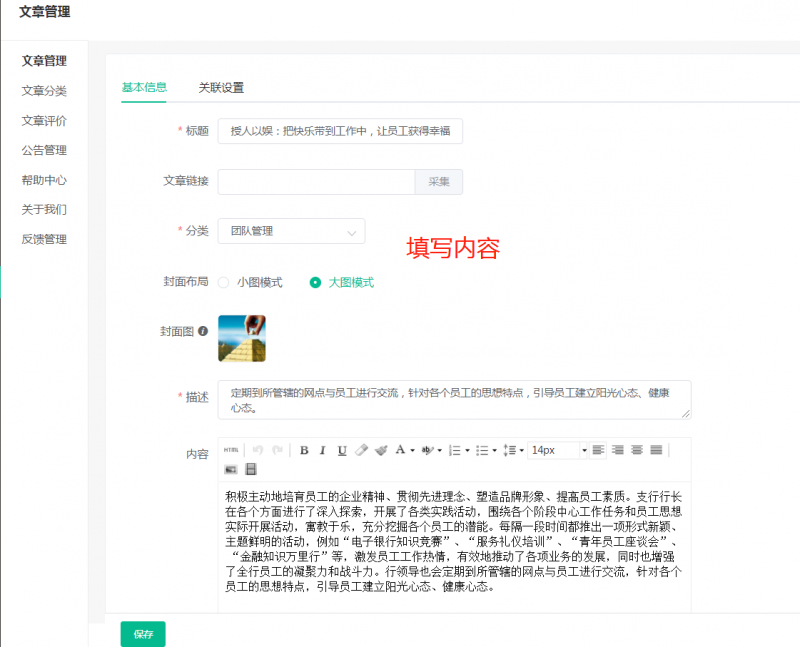Select the format painter brush icon
This screenshot has height=647, width=800.
click(381, 450)
